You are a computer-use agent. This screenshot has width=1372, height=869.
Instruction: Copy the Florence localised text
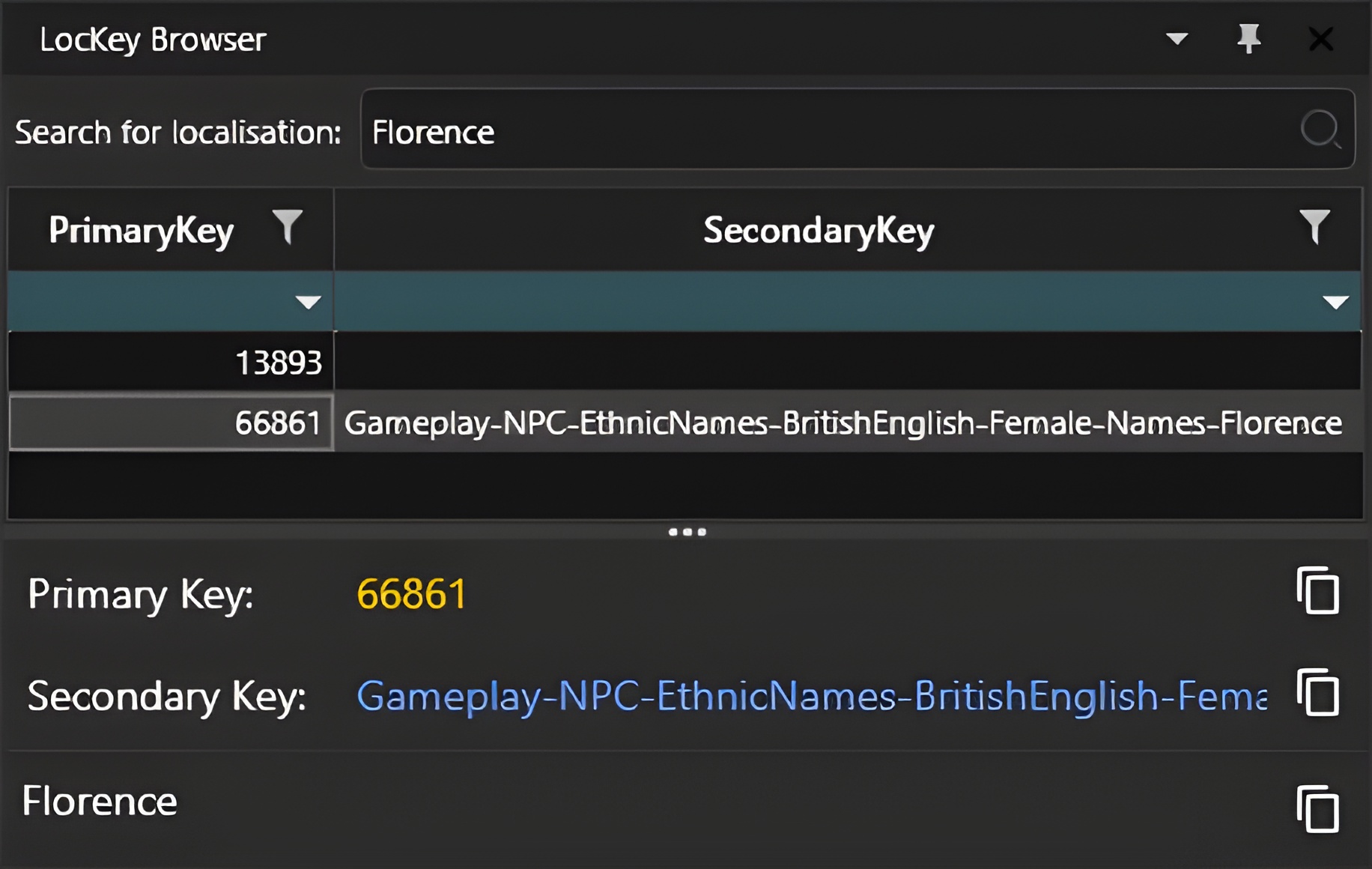click(x=1317, y=809)
